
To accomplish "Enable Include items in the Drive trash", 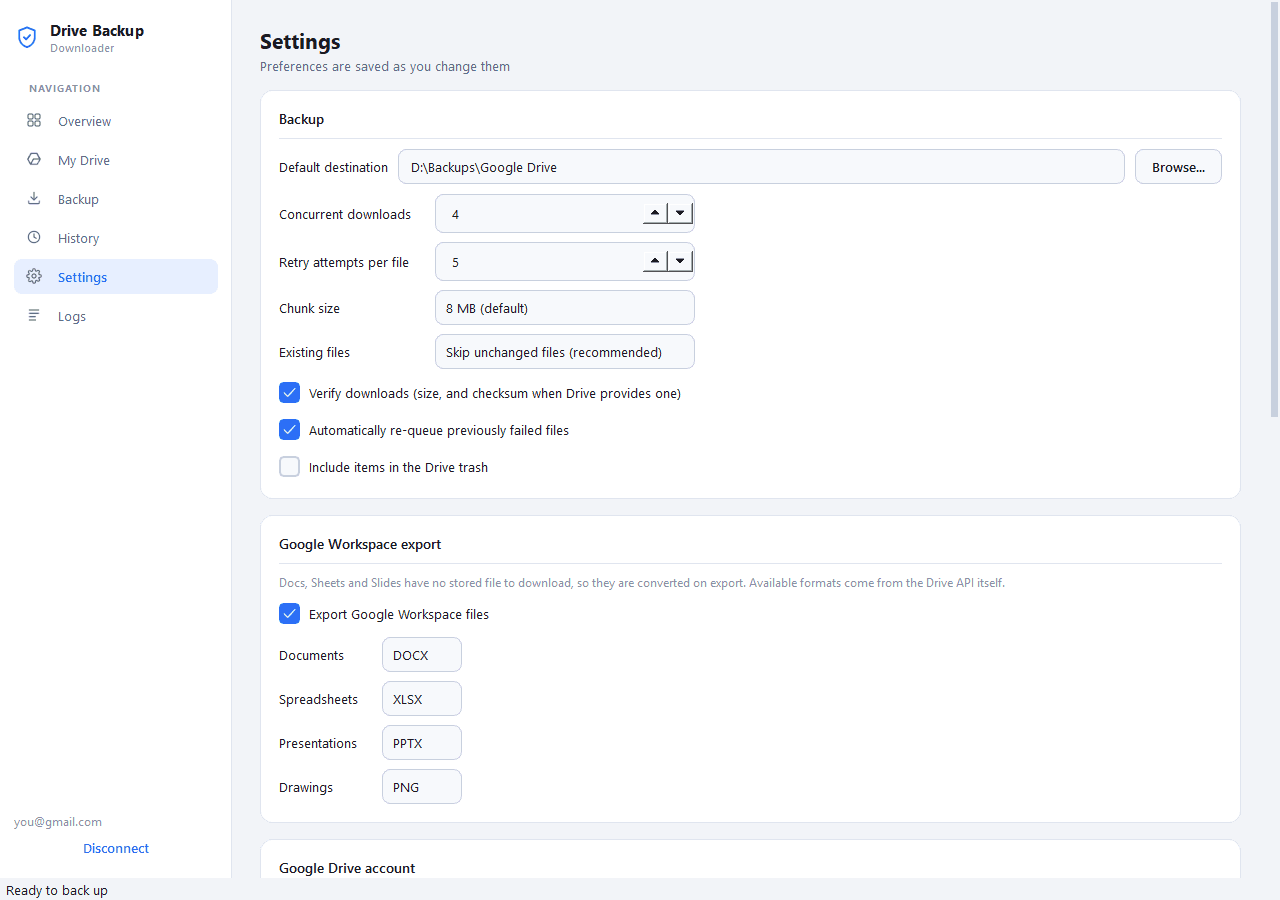I will pyautogui.click(x=289, y=467).
